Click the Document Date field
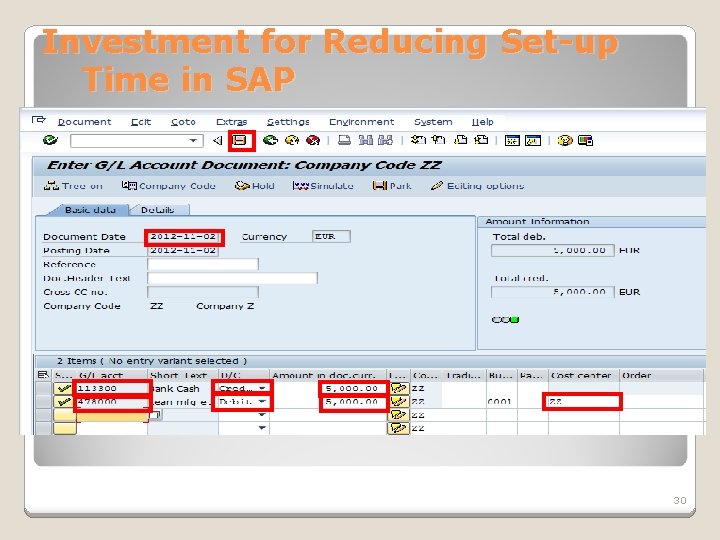 184,236
